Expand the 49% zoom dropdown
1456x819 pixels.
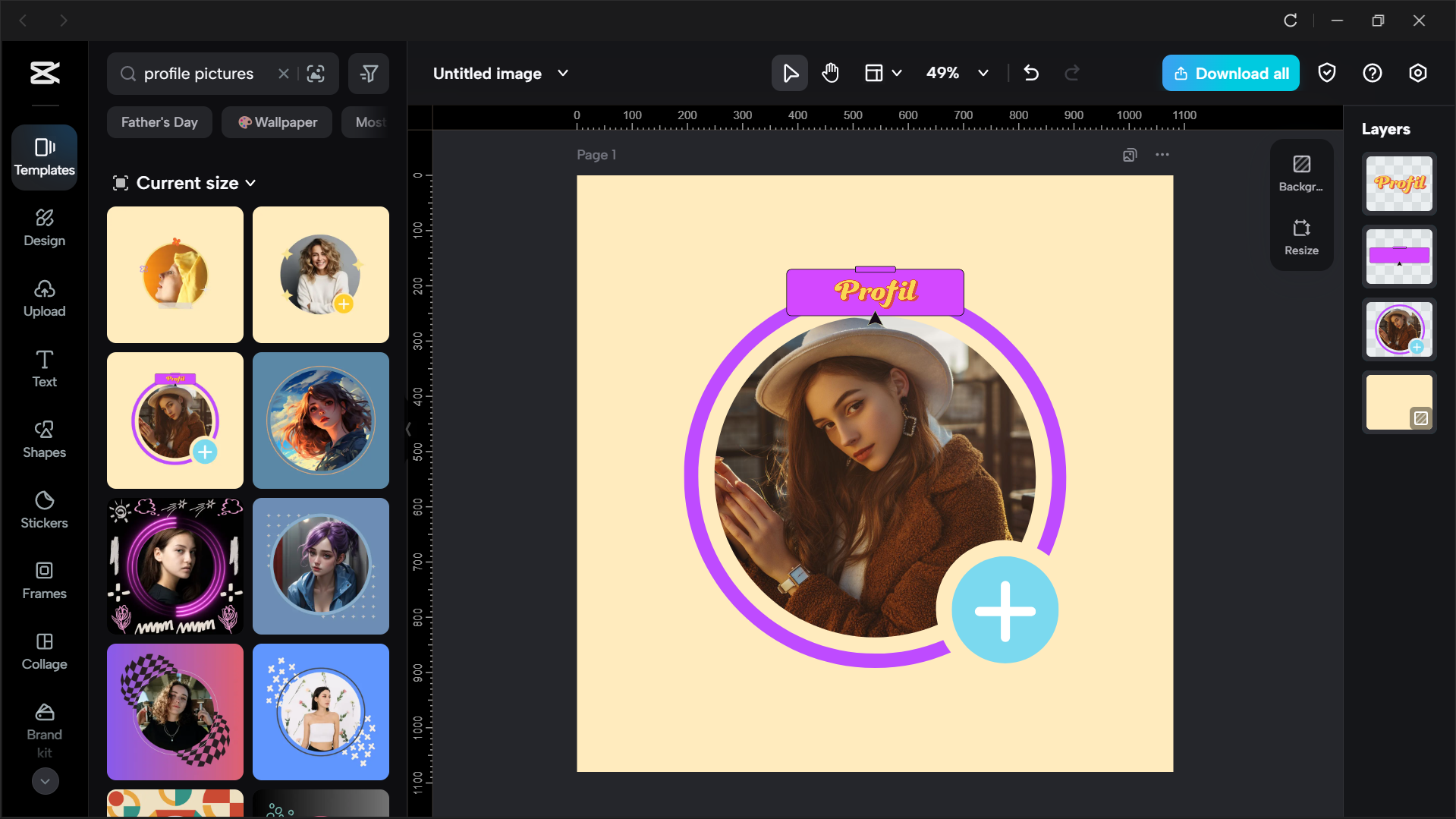coord(983,73)
